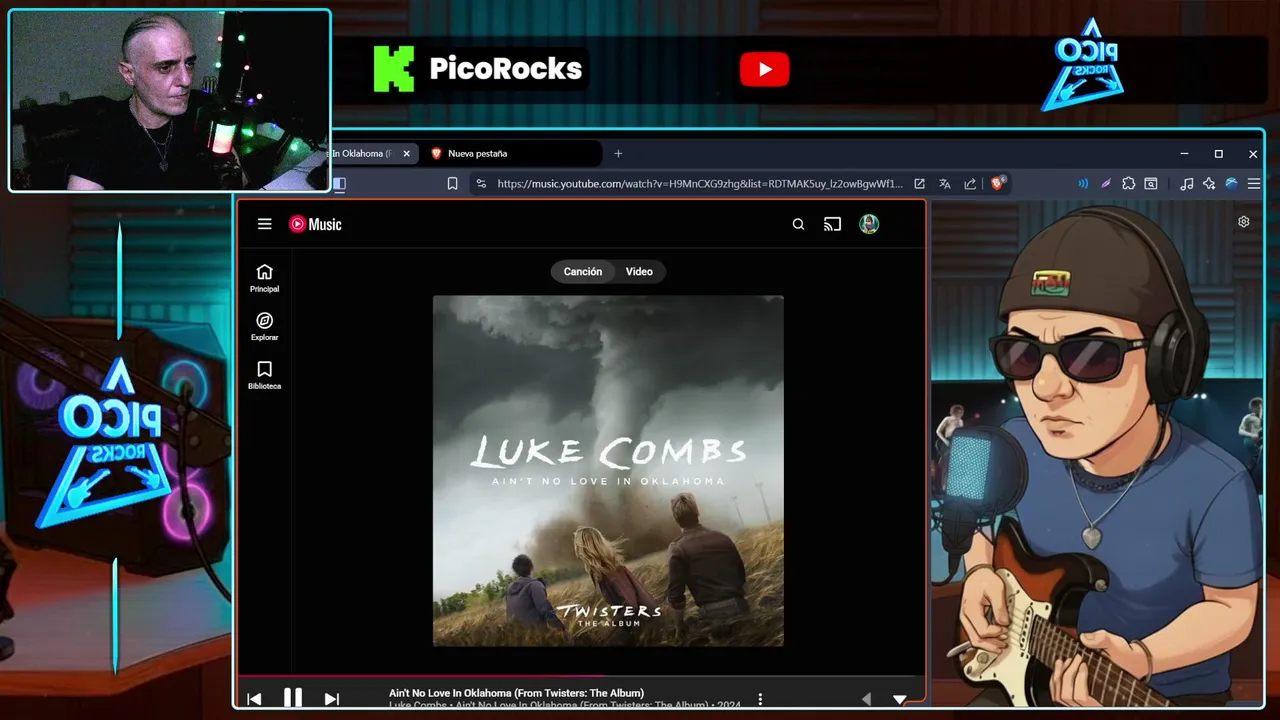Open a new browser tab
1280x720 pixels.
[x=618, y=153]
